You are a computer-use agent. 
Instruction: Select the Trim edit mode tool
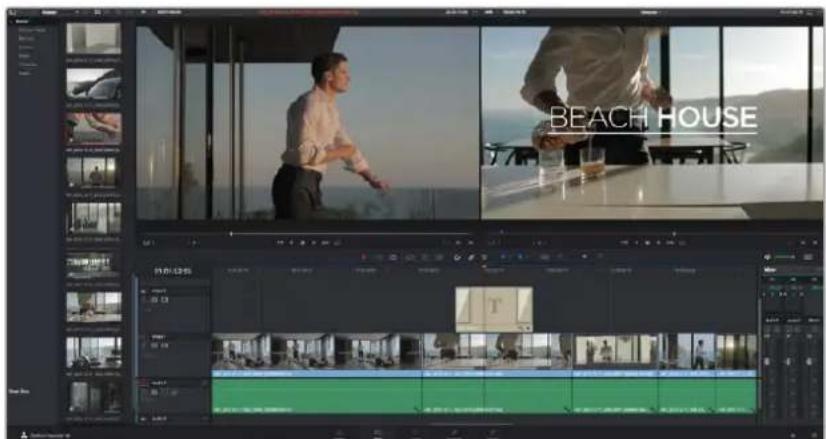pyautogui.click(x=378, y=257)
